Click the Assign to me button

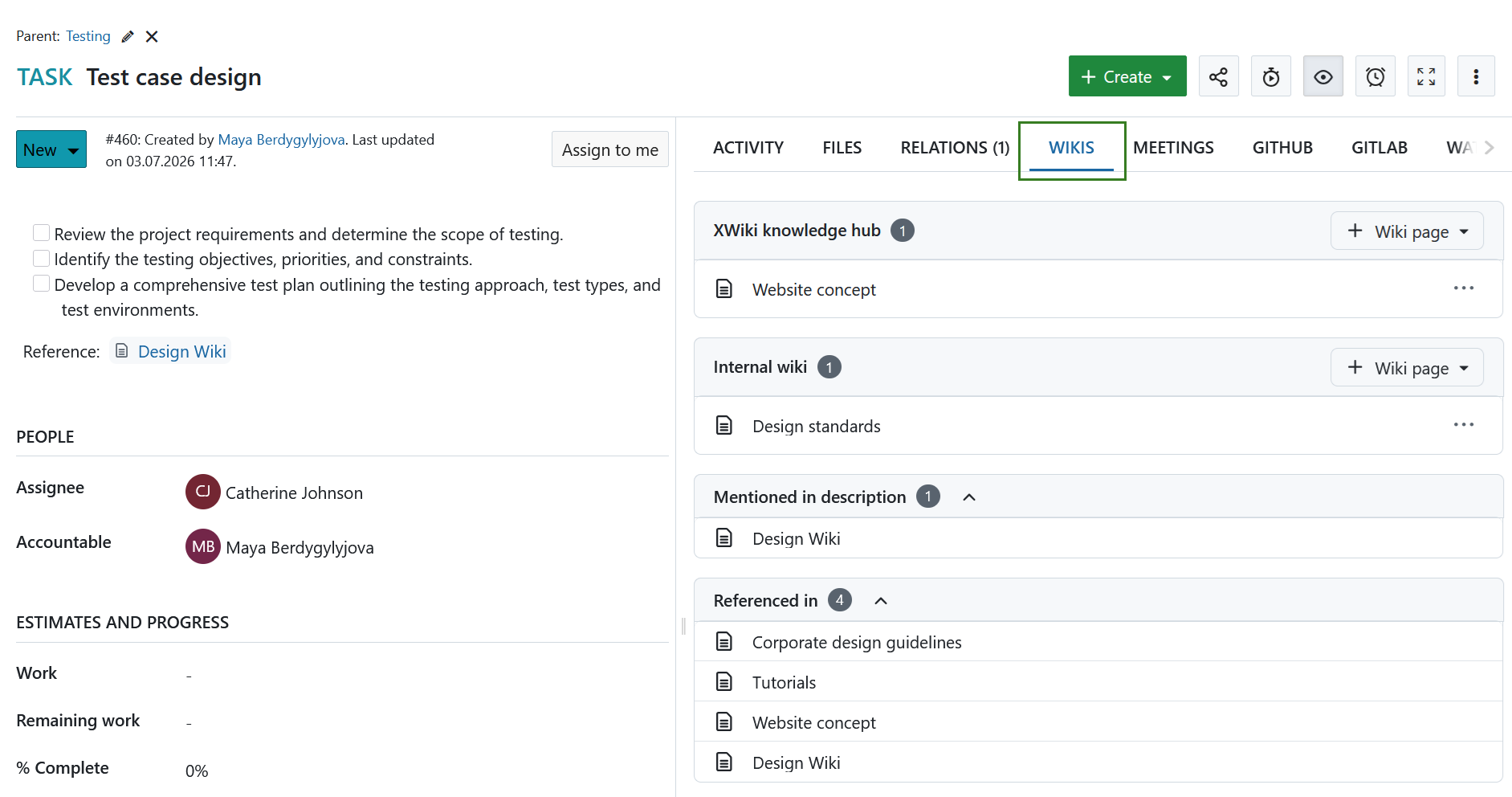click(610, 149)
